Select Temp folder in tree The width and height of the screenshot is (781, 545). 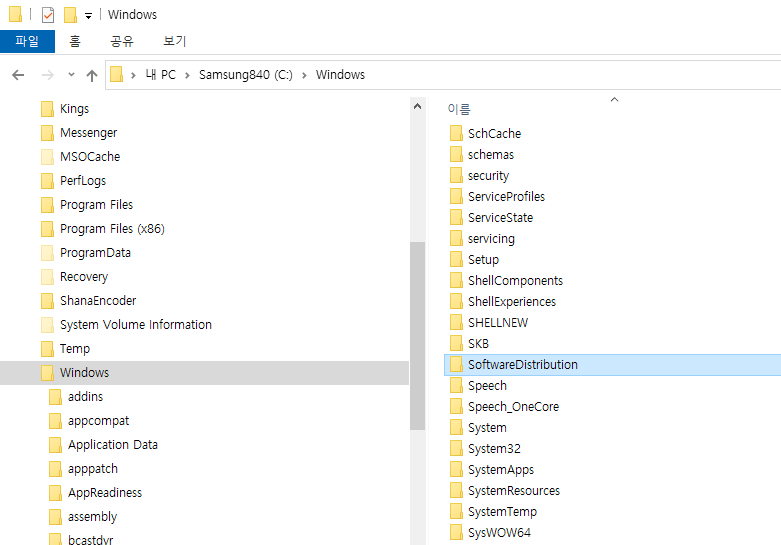tap(75, 348)
